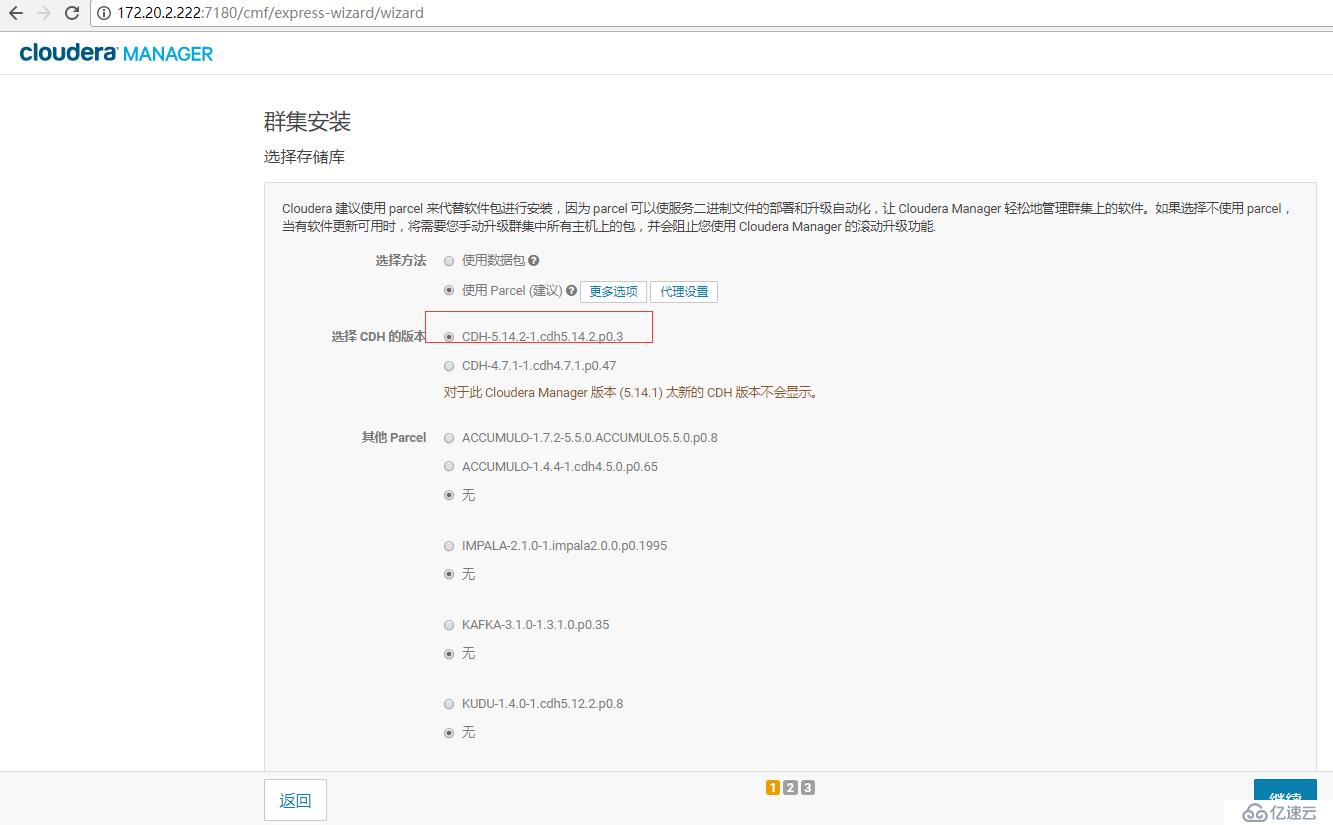
Task: Select 无 under the IMPALA option
Action: click(449, 574)
